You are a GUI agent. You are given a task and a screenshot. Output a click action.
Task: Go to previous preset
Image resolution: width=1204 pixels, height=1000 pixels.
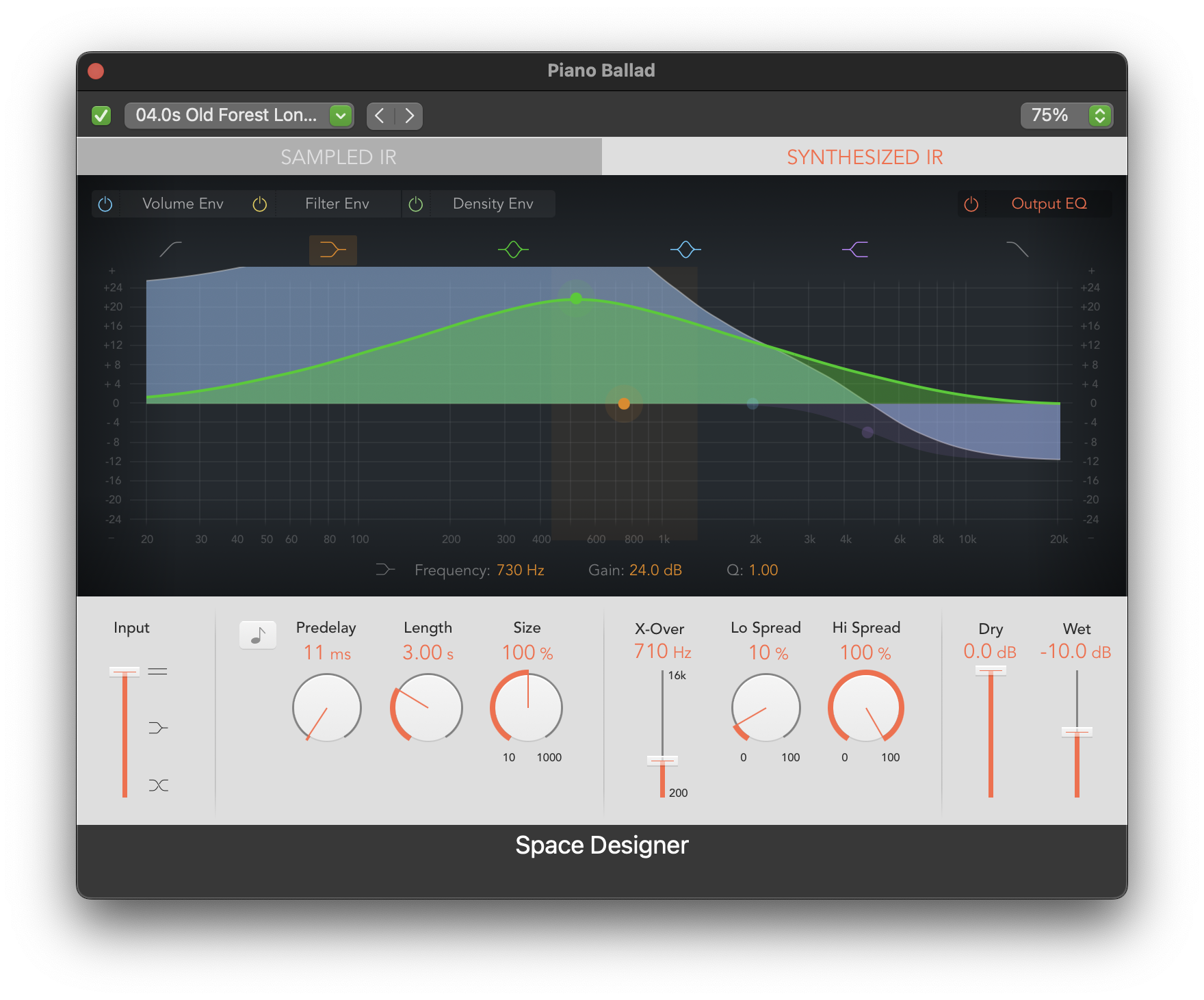pyautogui.click(x=380, y=116)
